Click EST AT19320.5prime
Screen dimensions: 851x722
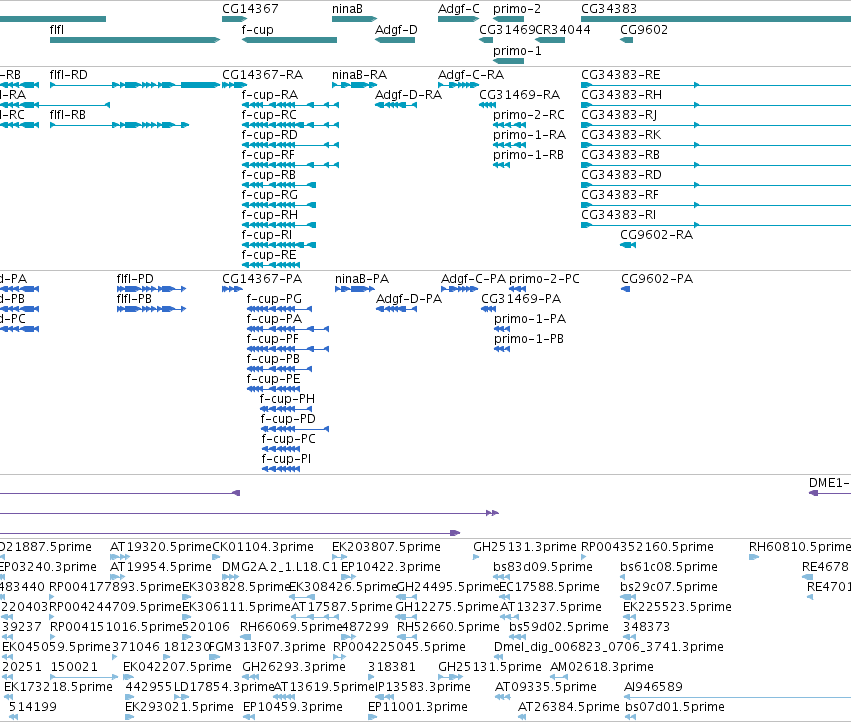coord(161,547)
